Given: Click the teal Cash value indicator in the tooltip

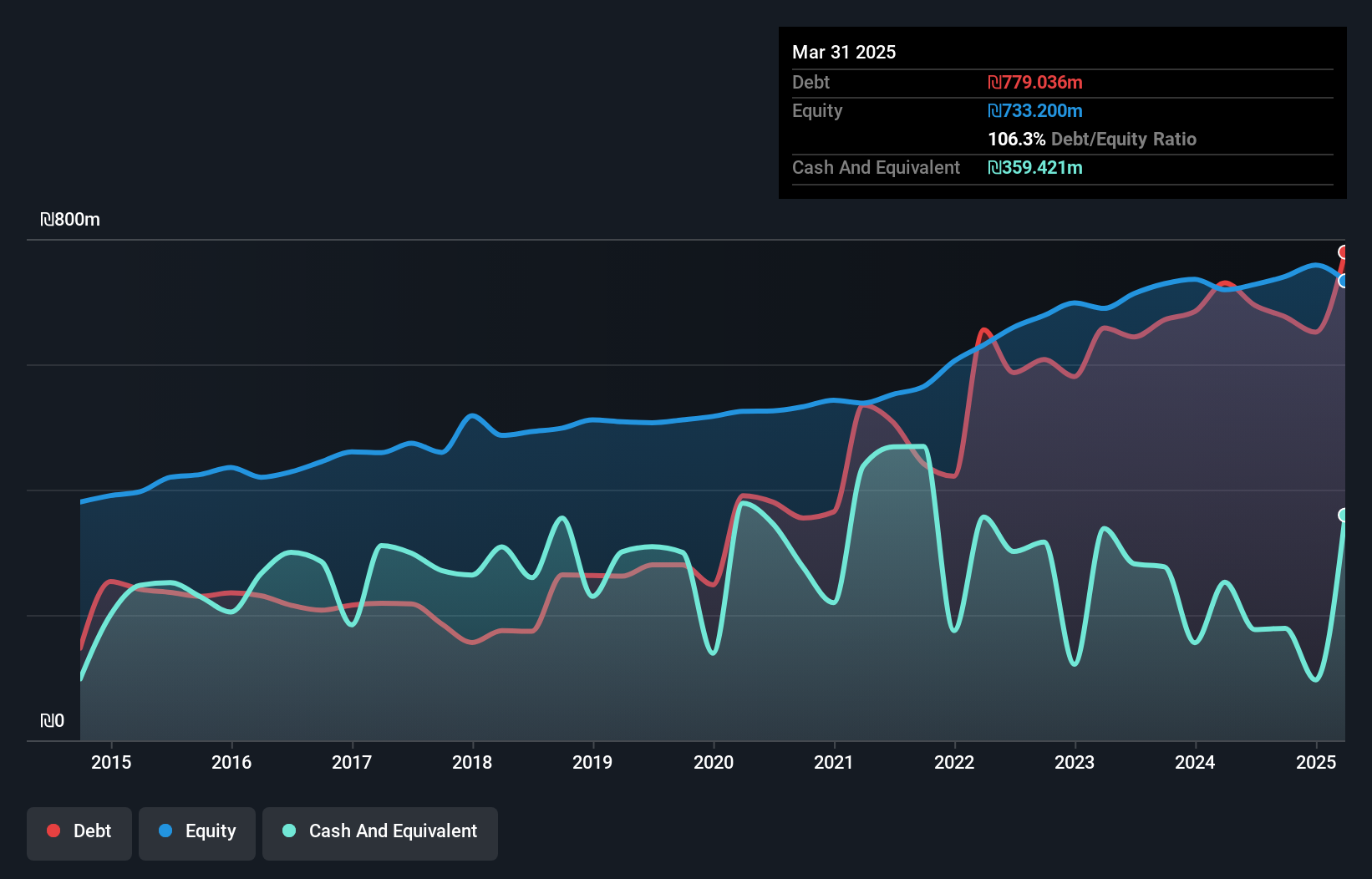Looking at the screenshot, I should tap(1035, 168).
